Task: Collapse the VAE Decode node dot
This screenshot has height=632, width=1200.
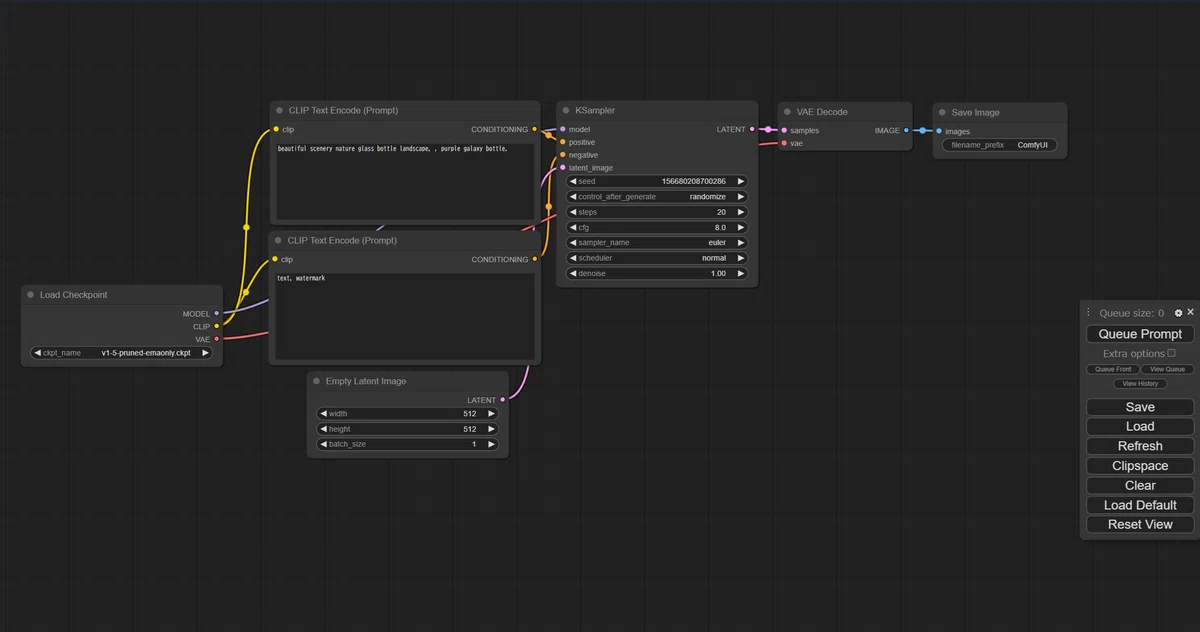Action: click(787, 112)
